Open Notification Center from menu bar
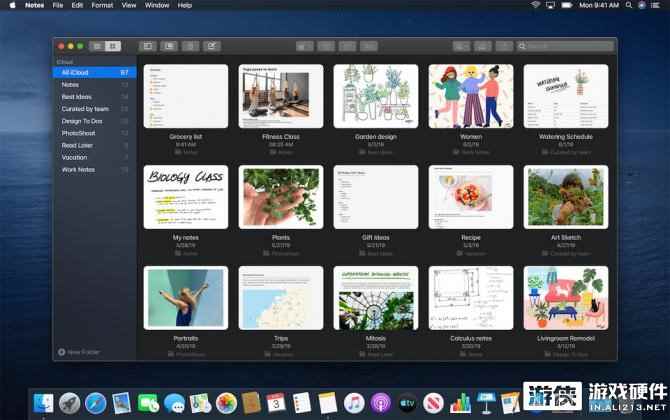670x420 pixels. click(655, 5)
